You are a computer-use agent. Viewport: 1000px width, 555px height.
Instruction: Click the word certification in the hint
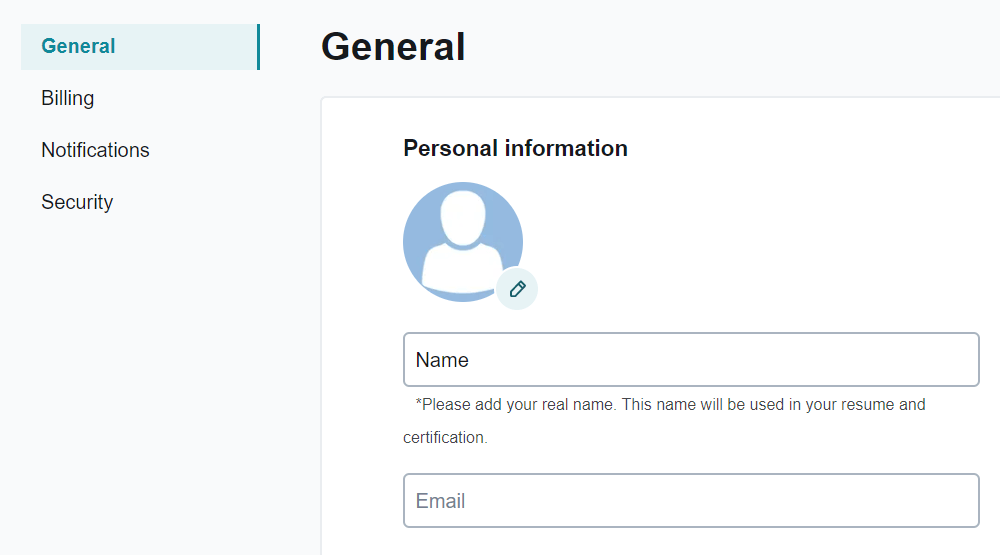click(x=445, y=438)
